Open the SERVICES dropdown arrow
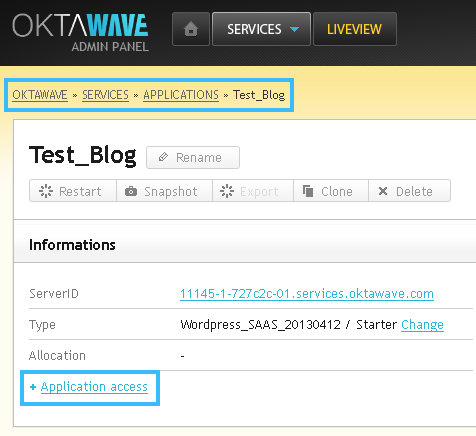This screenshot has height=436, width=476. [x=294, y=29]
